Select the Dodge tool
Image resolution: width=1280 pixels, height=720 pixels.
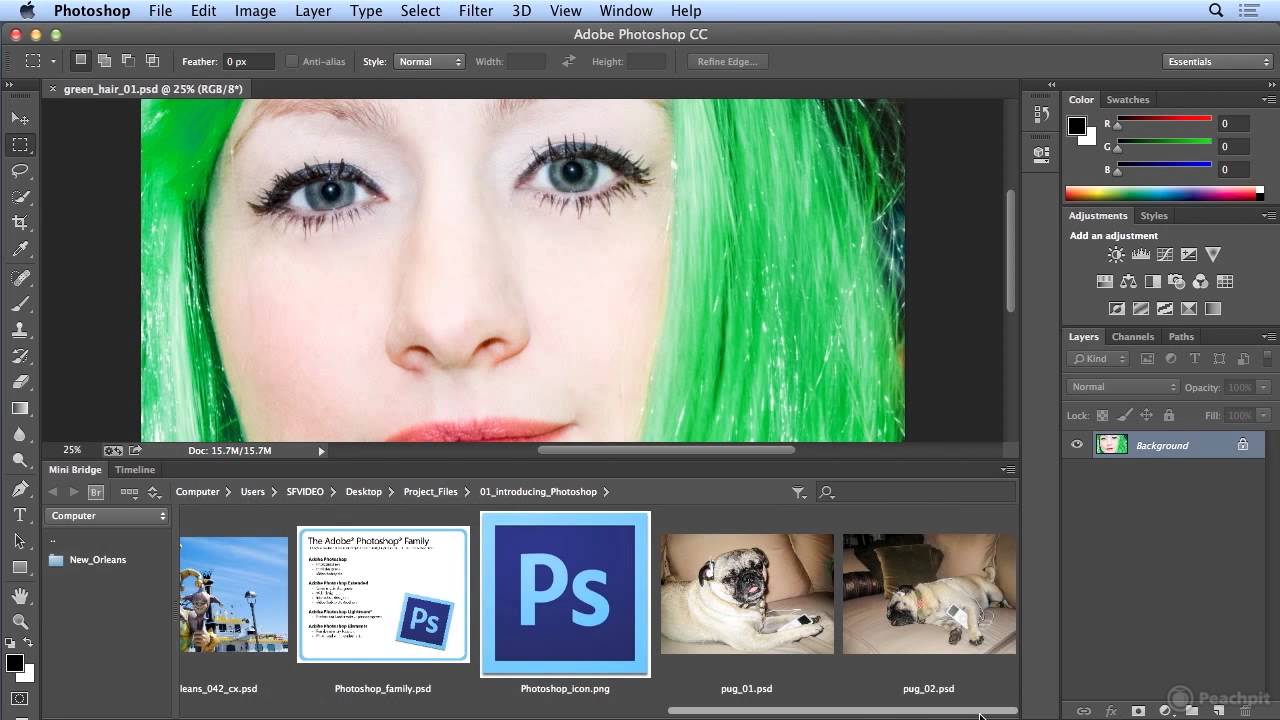[19, 460]
